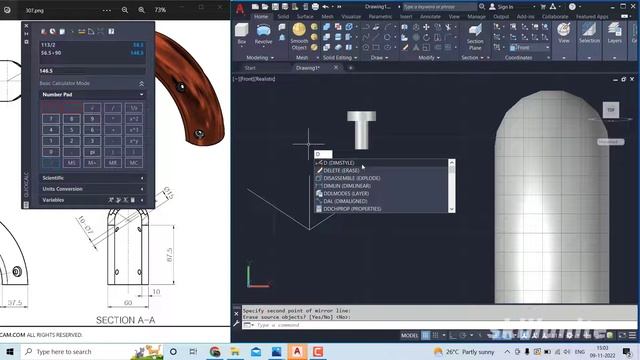Open the Front view dropdown in the Coordinates panel
This screenshot has width=640, height=360.
(x=529, y=48)
